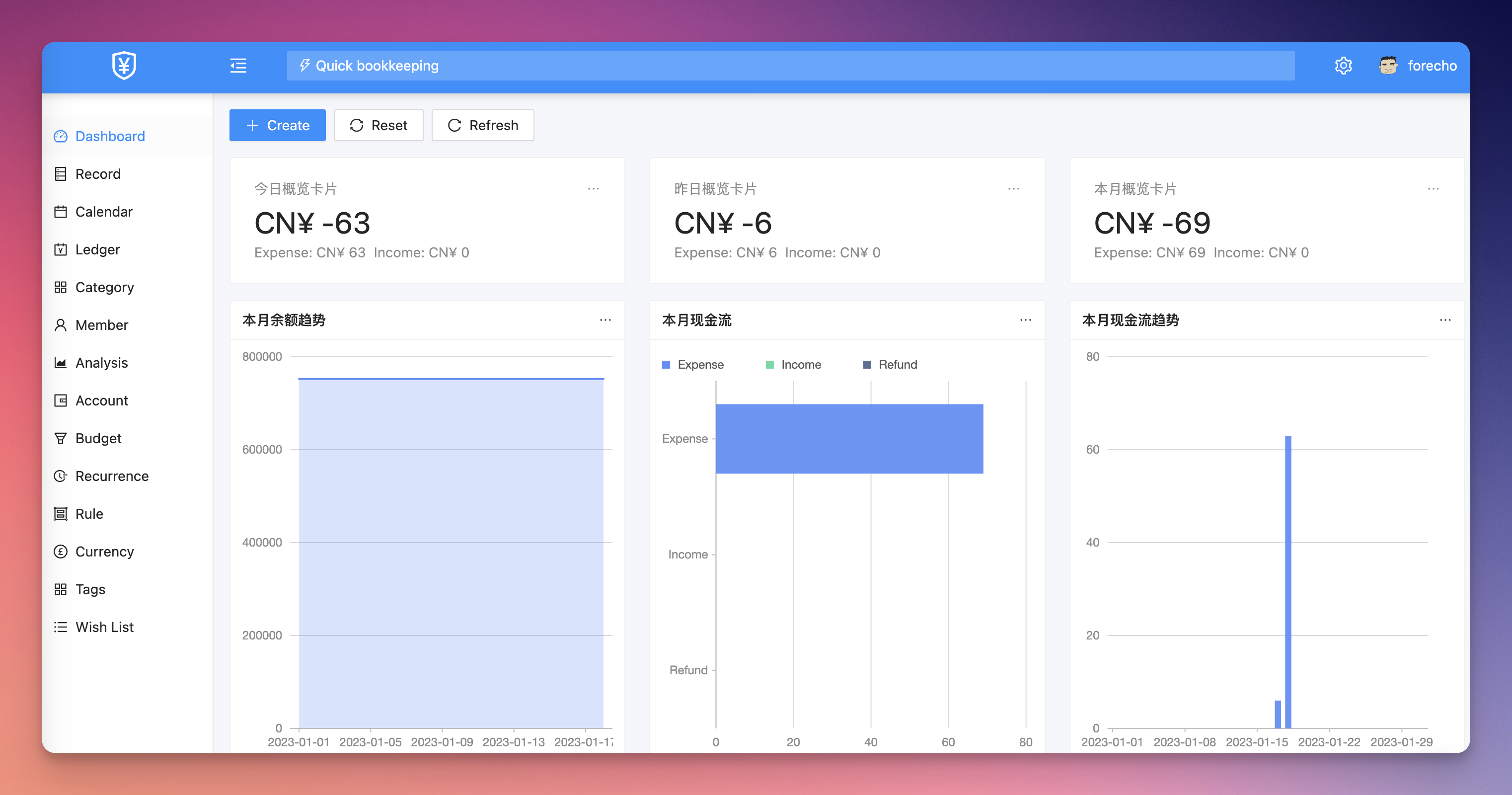Expand ellipsis menu on 本月余额趋势 panel
Viewport: 1512px width, 795px height.
click(x=605, y=320)
